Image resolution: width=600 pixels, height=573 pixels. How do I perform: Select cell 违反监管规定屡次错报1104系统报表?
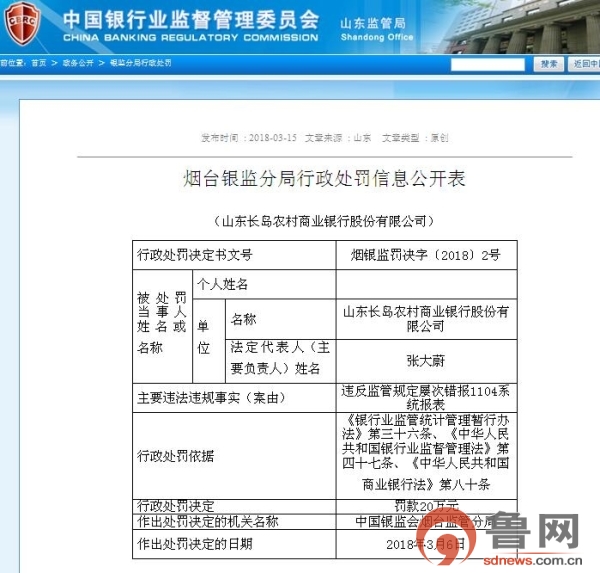click(x=426, y=398)
